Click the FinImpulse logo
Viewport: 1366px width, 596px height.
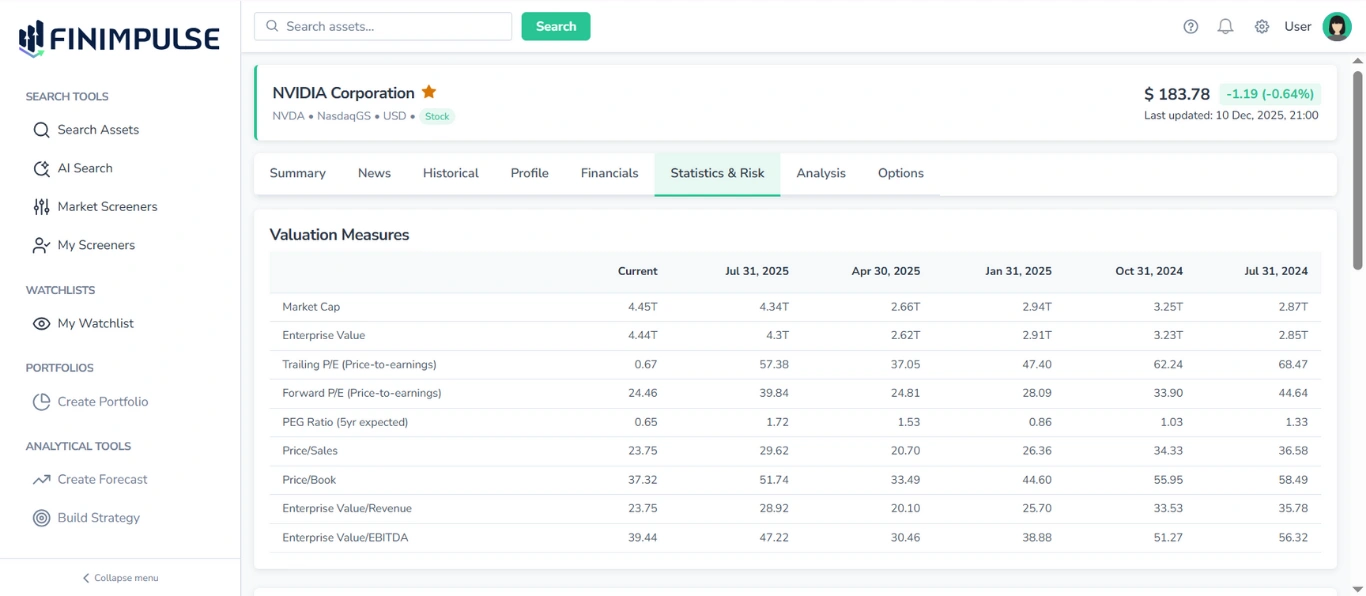pos(117,38)
